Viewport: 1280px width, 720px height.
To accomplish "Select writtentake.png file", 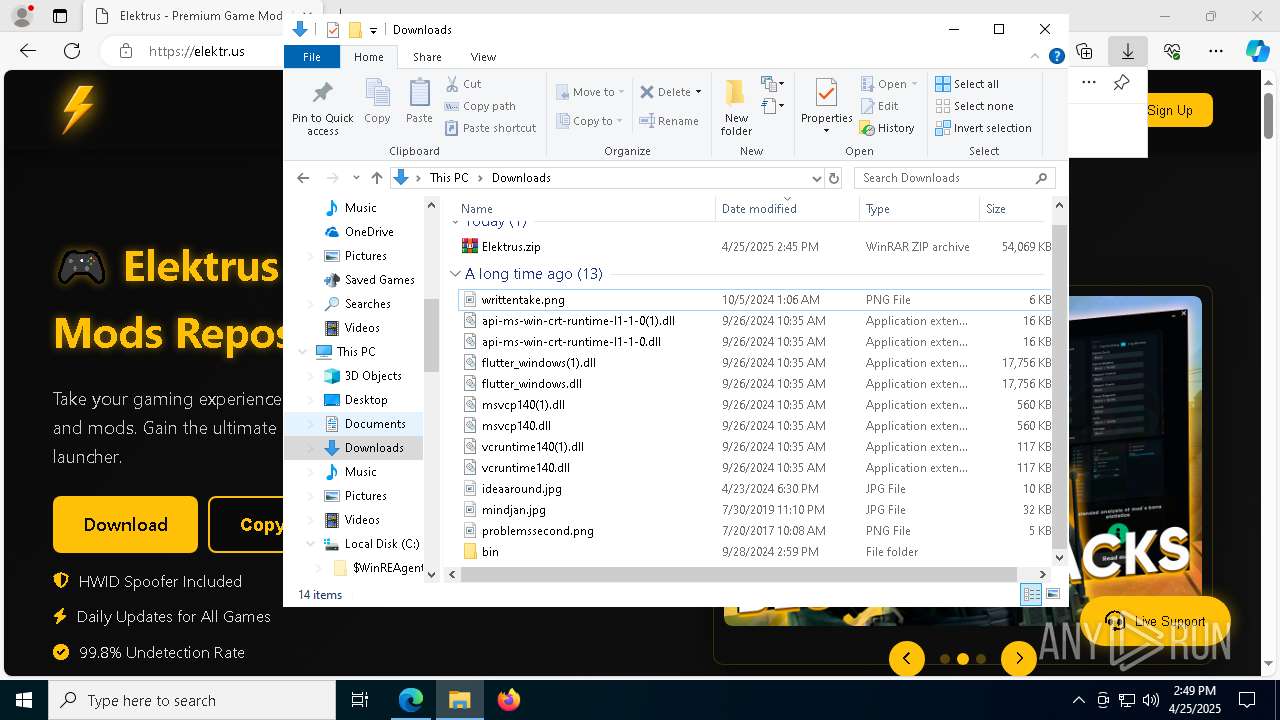I will tap(522, 299).
